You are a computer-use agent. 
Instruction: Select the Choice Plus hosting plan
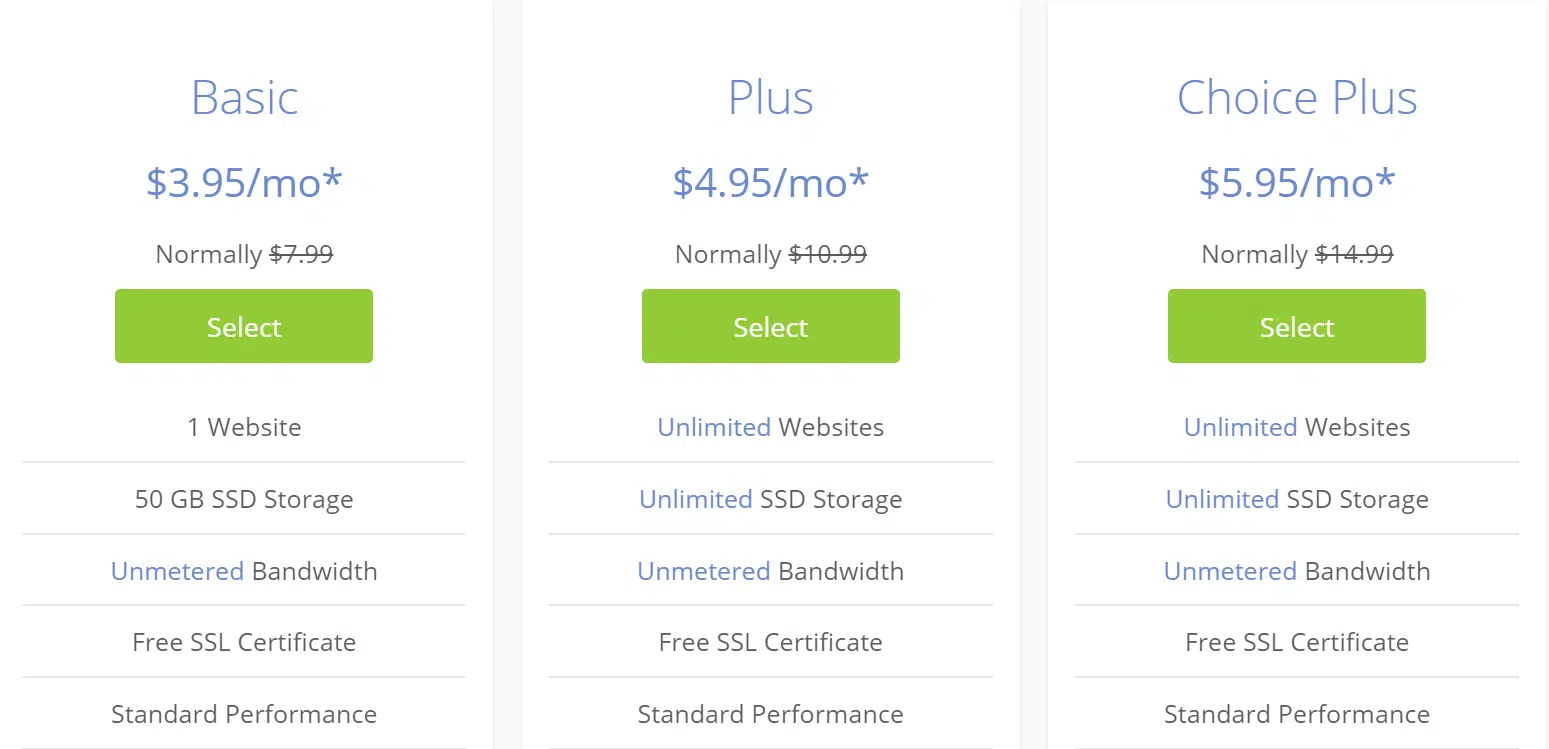[x=1296, y=326]
